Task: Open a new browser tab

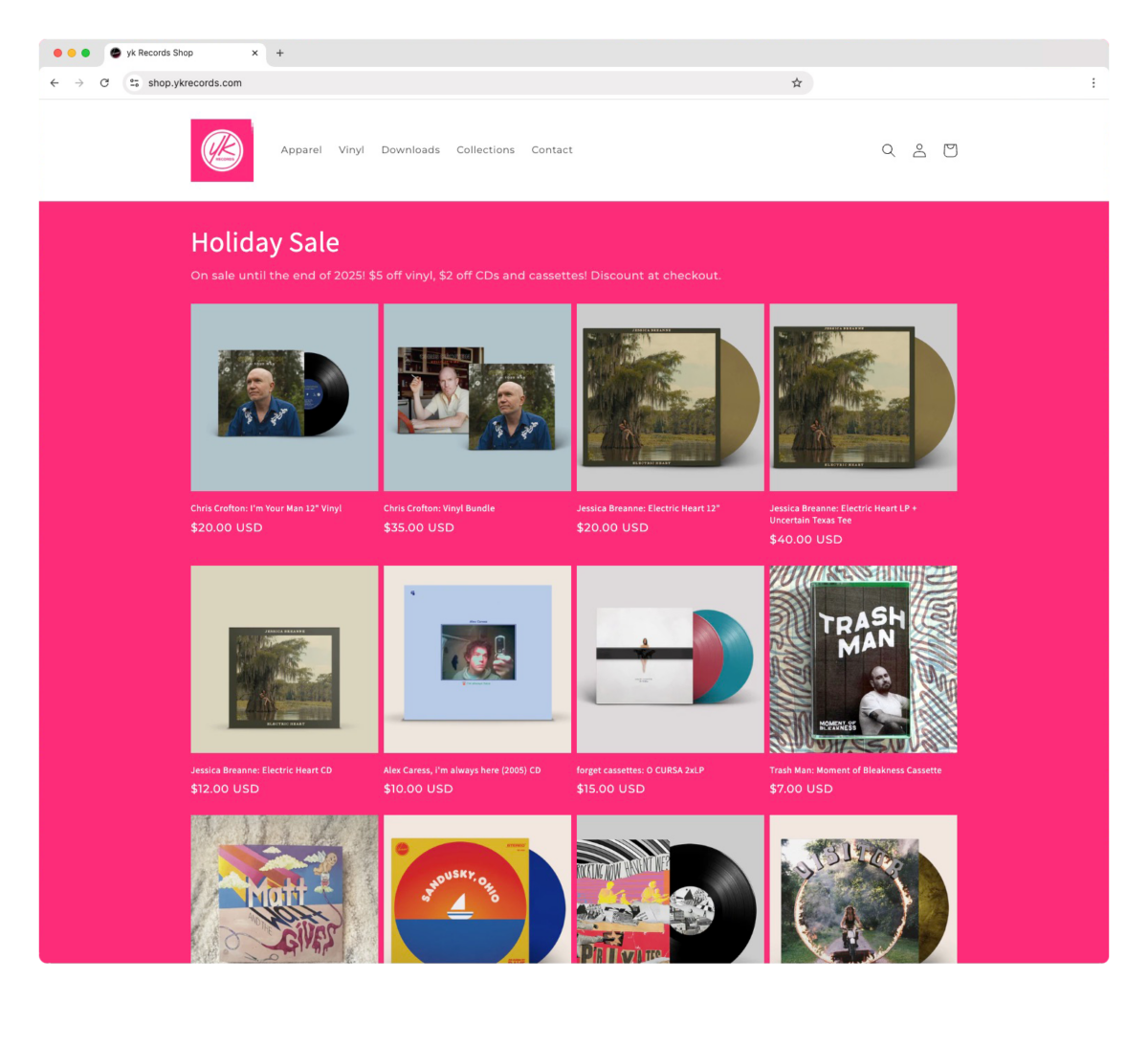Action: pyautogui.click(x=280, y=53)
